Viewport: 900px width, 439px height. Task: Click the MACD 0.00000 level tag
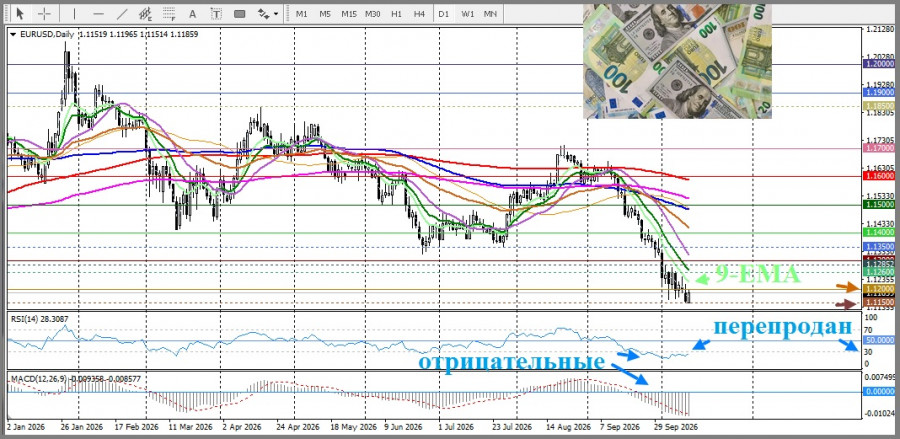(878, 392)
